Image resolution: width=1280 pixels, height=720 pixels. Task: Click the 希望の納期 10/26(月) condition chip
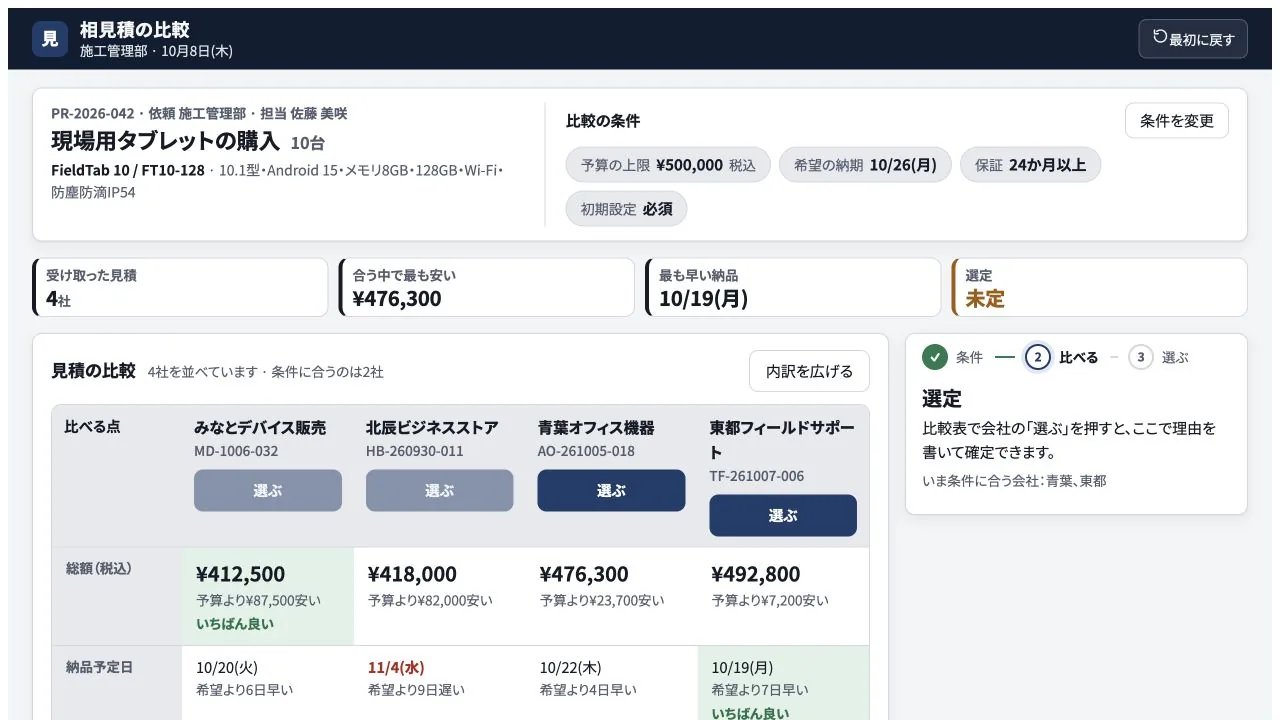865,165
